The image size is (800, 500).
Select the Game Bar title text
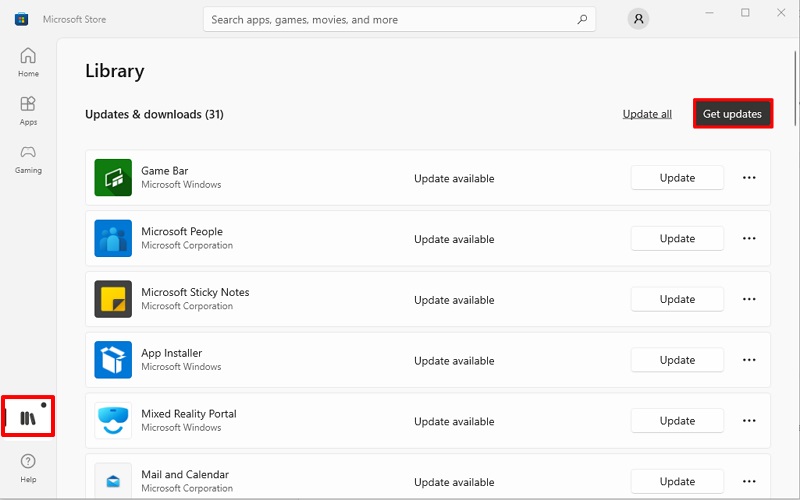pyautogui.click(x=165, y=171)
